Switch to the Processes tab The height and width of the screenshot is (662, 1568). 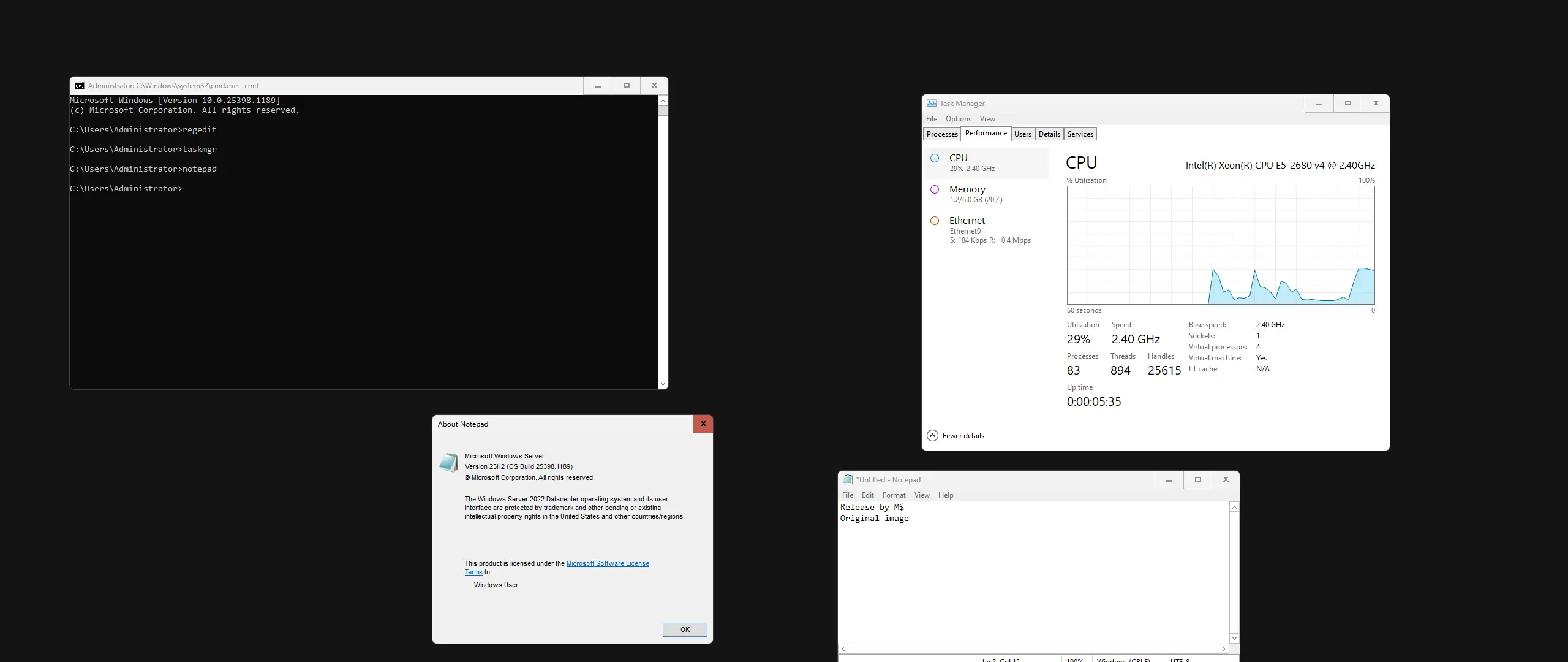click(x=941, y=134)
